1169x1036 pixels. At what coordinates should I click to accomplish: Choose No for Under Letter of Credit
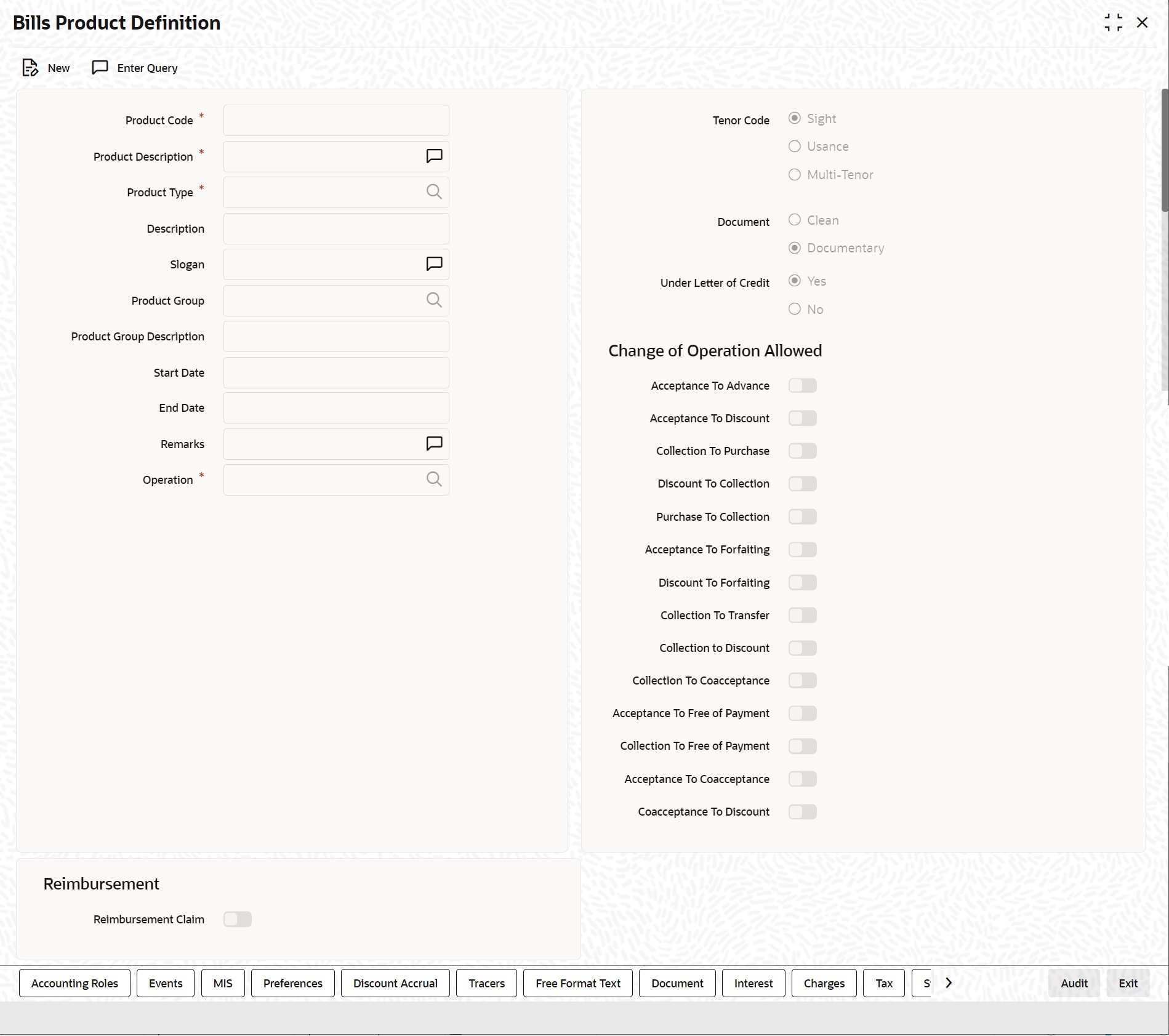point(795,309)
